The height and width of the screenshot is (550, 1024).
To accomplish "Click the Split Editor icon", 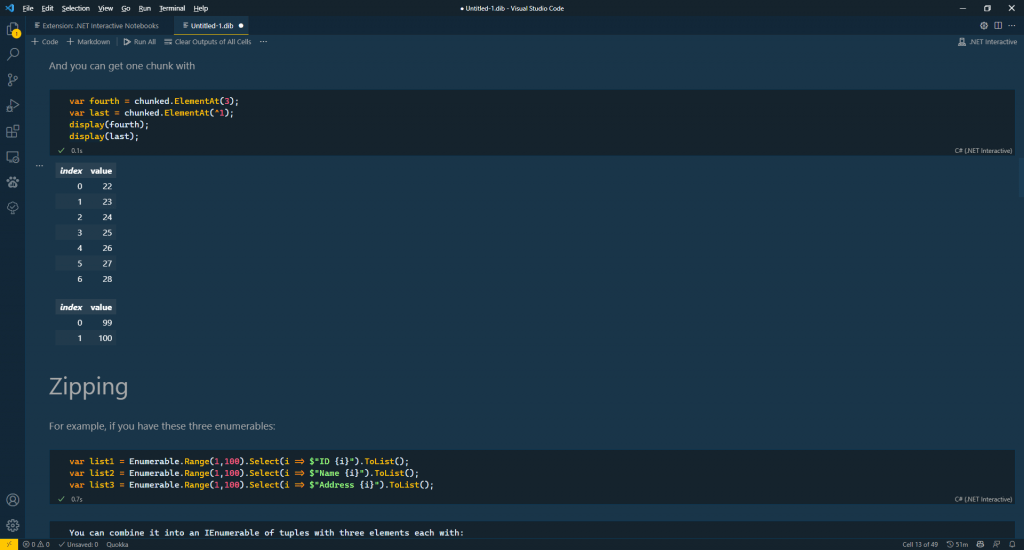I will coord(998,25).
